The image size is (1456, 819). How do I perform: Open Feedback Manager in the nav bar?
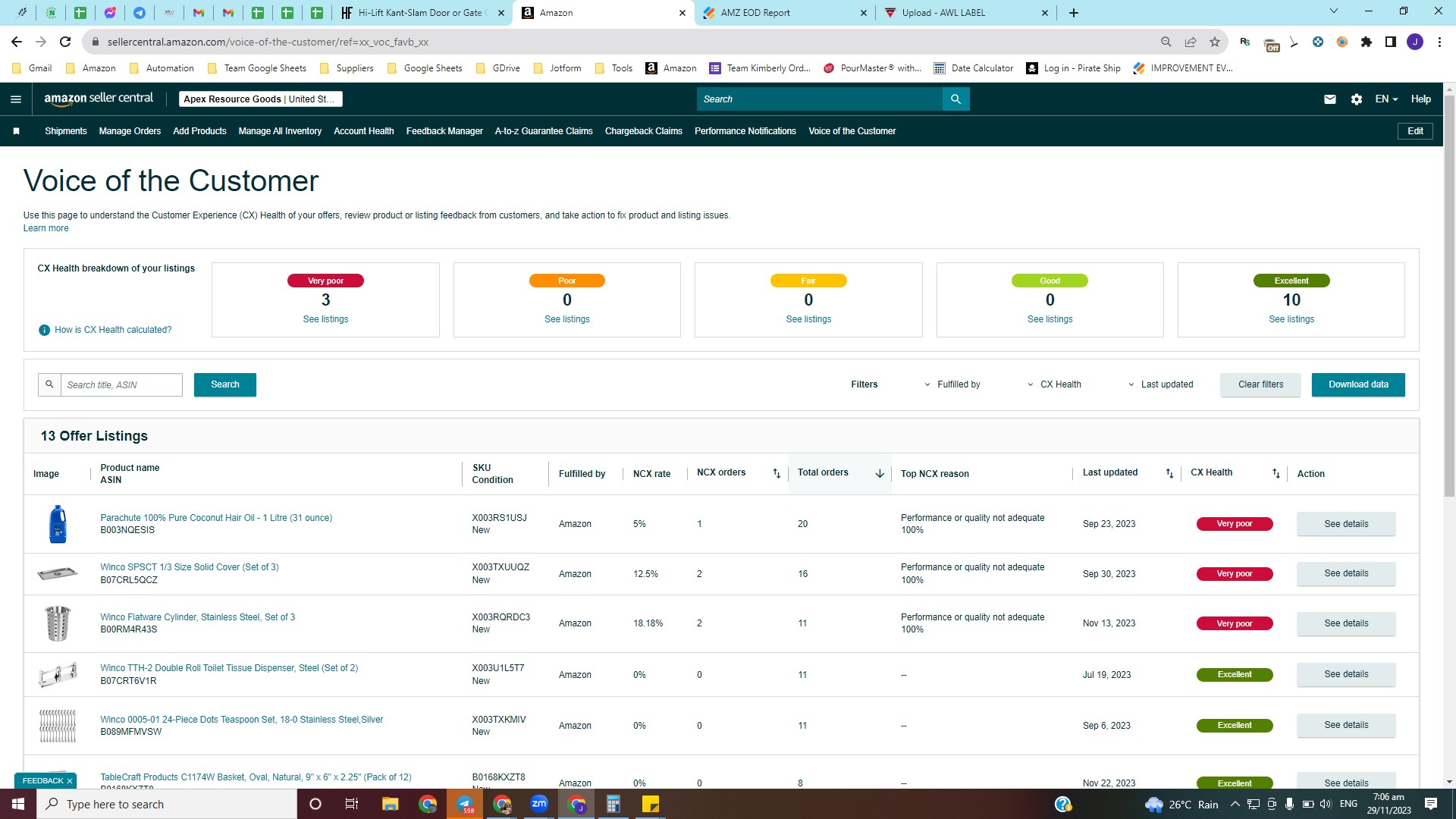tap(444, 131)
